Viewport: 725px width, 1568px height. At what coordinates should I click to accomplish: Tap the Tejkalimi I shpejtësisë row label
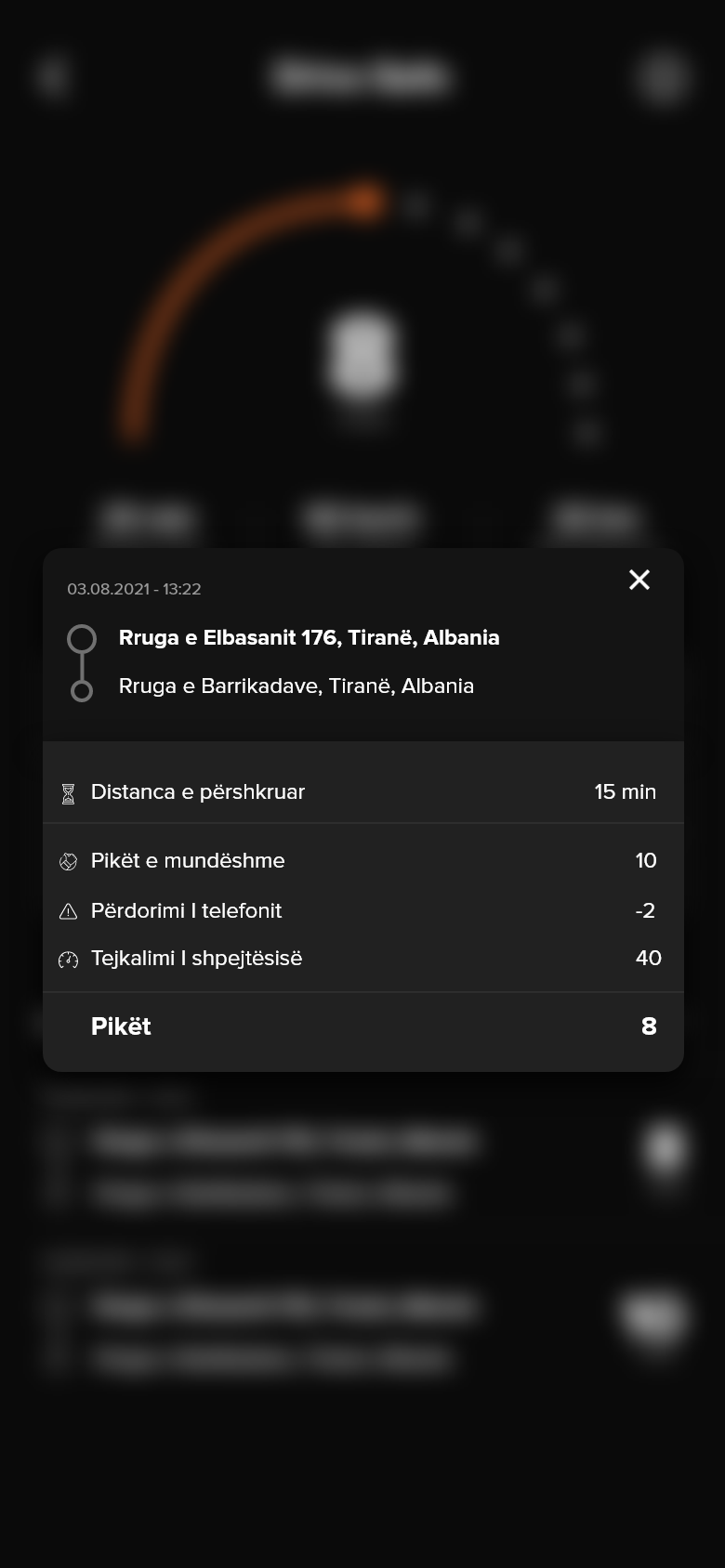tap(196, 958)
